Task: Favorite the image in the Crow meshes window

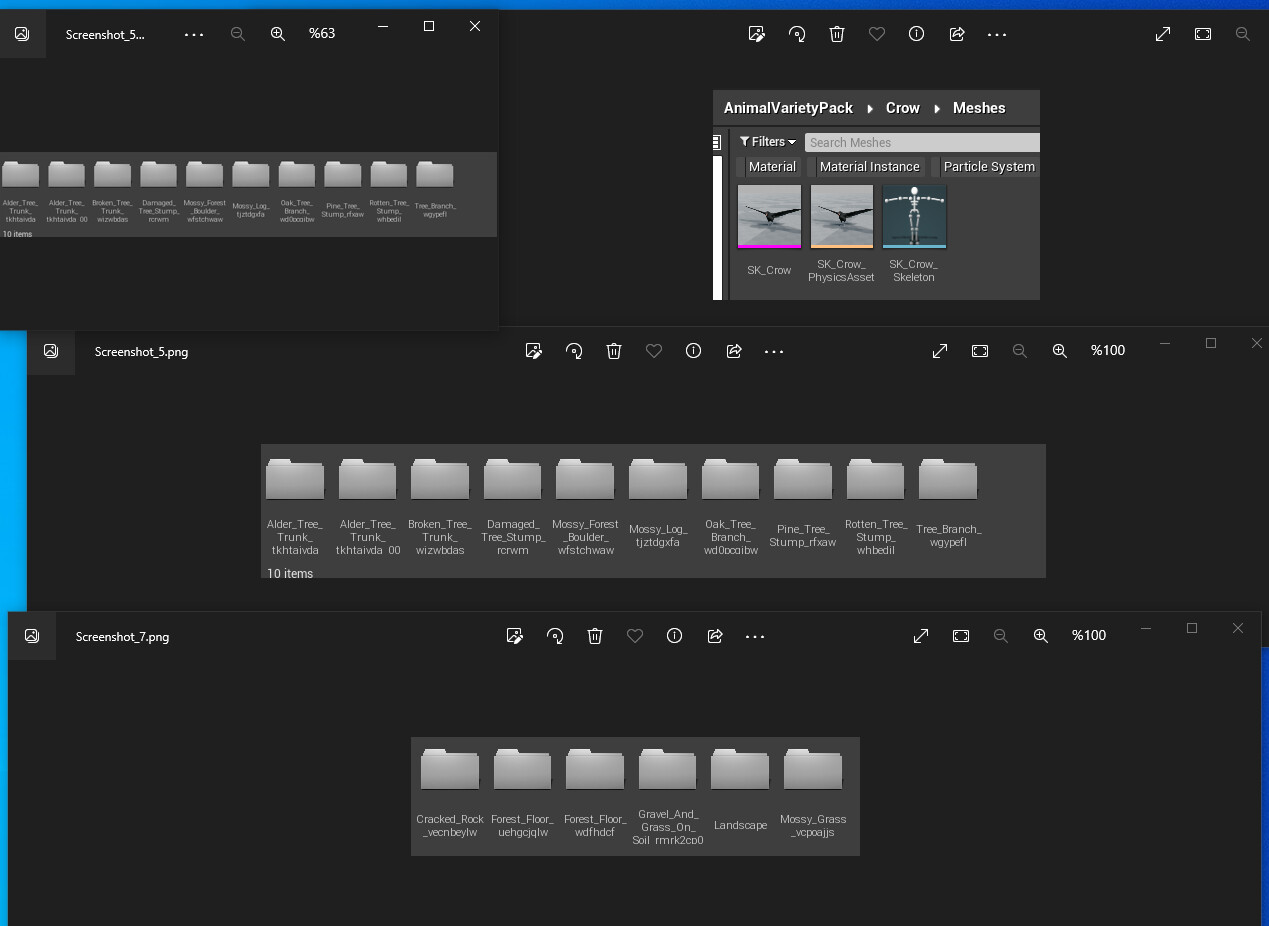Action: pos(877,34)
